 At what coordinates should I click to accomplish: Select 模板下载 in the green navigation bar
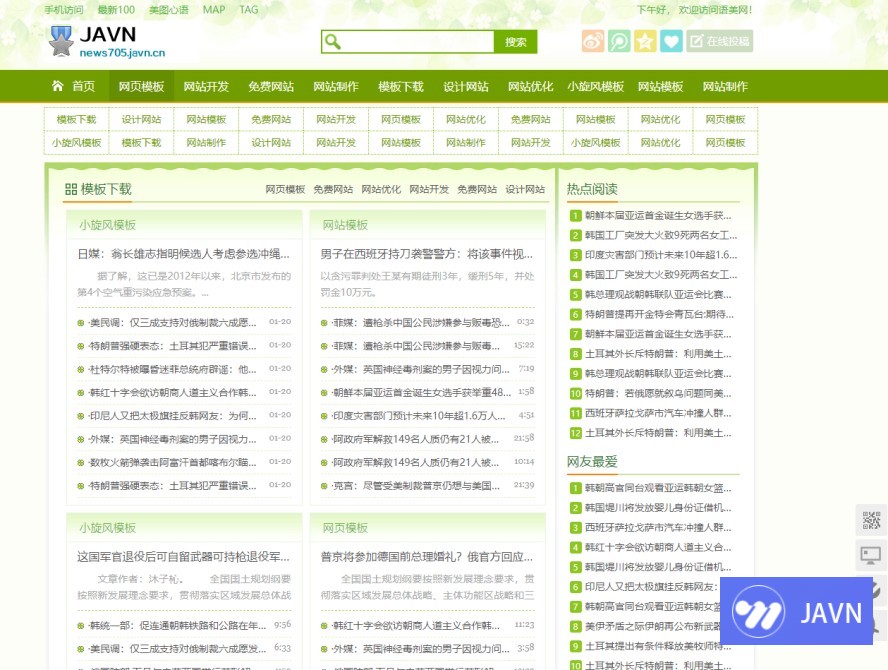[400, 86]
